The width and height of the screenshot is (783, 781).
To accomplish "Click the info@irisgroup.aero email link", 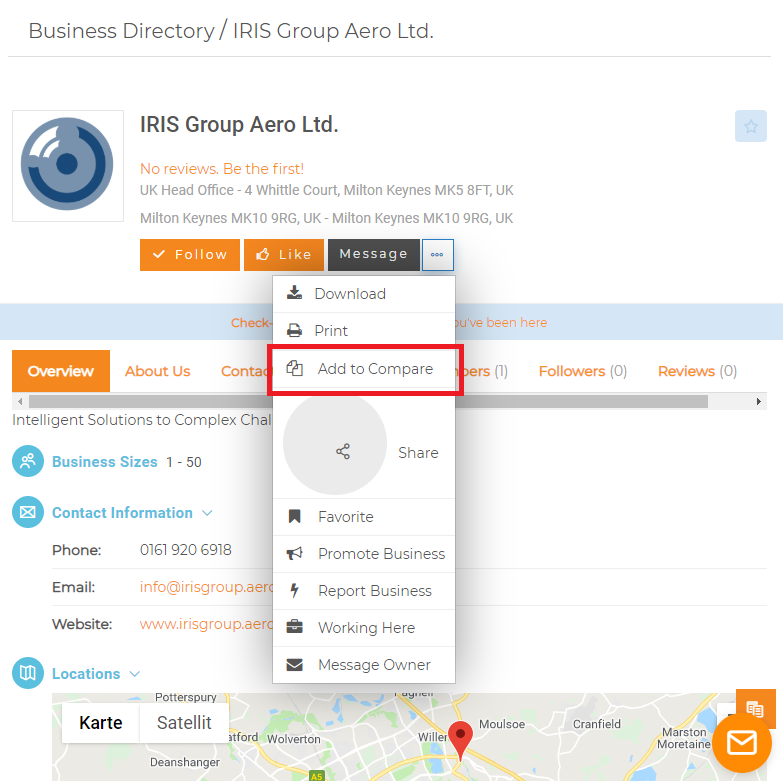I will (x=206, y=587).
